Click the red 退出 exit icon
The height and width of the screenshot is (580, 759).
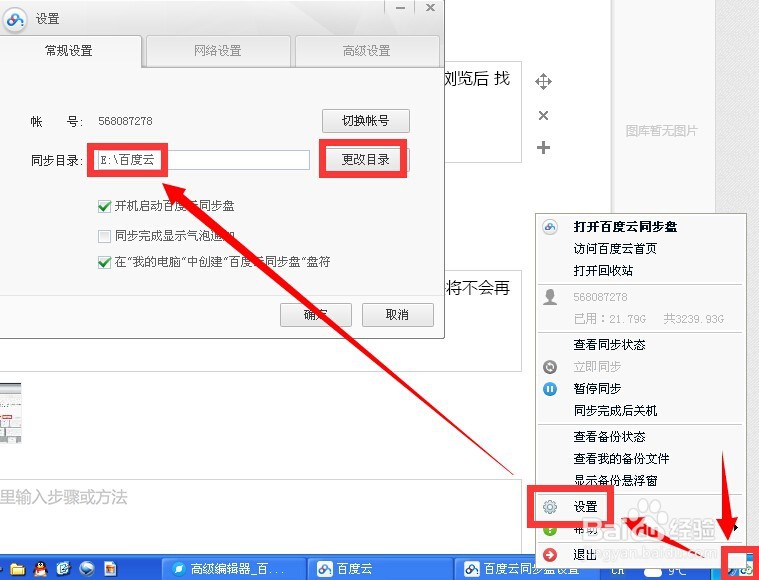[550, 555]
